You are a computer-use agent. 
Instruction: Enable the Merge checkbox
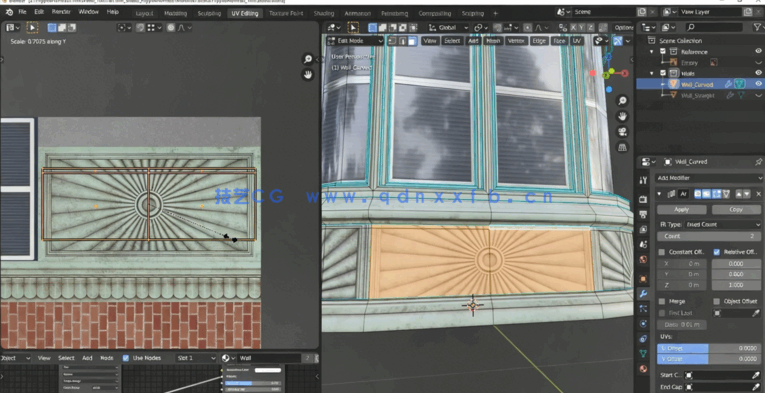[x=662, y=301]
